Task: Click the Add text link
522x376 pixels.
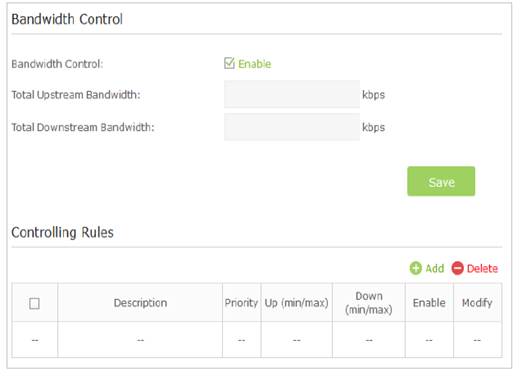Action: (435, 268)
